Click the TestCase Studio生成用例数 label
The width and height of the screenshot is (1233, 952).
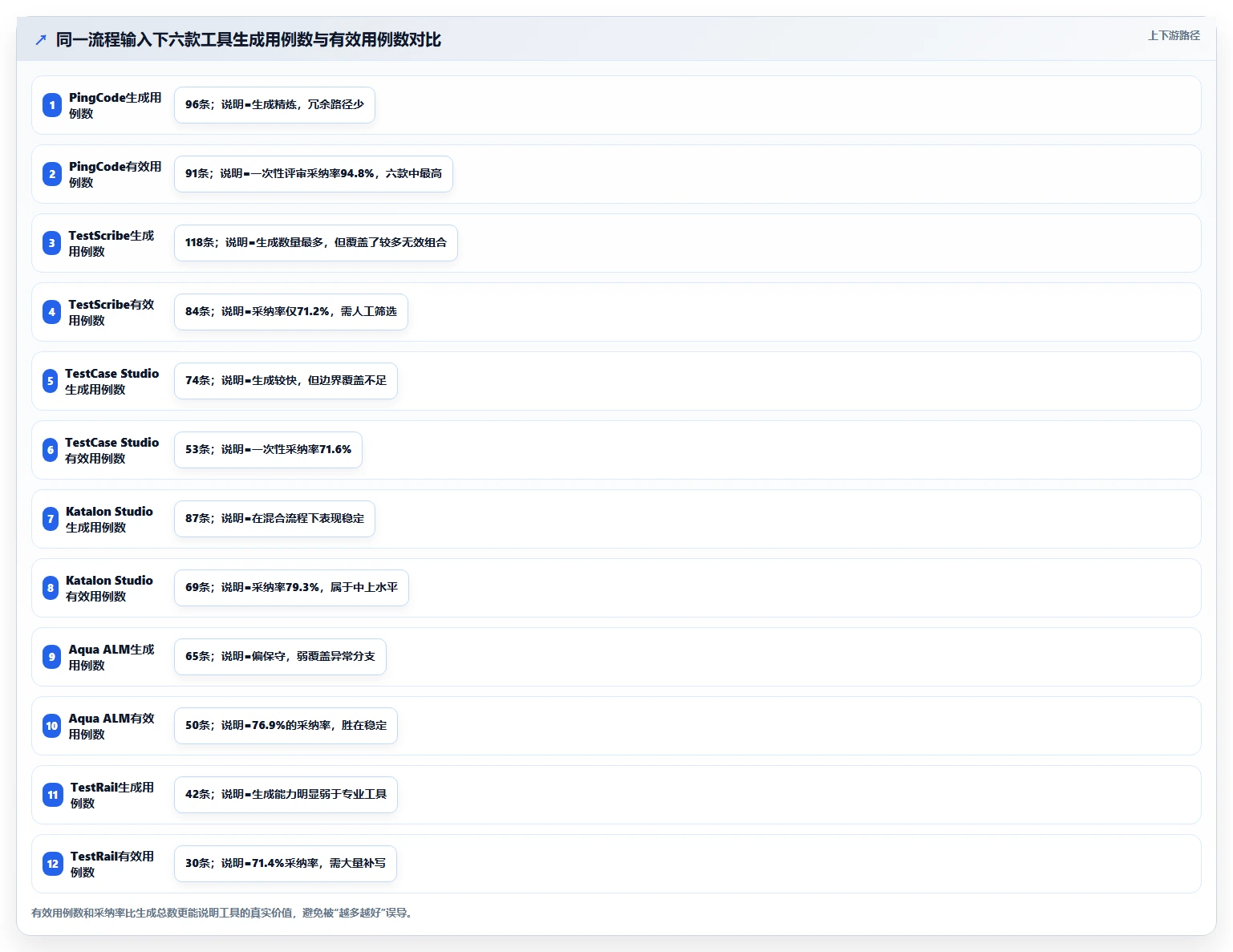[x=112, y=381]
